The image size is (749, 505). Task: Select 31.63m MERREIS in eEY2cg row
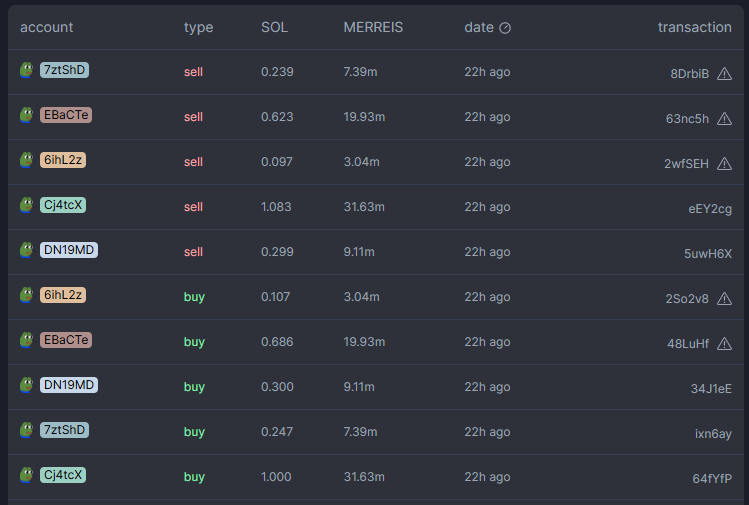pos(364,207)
